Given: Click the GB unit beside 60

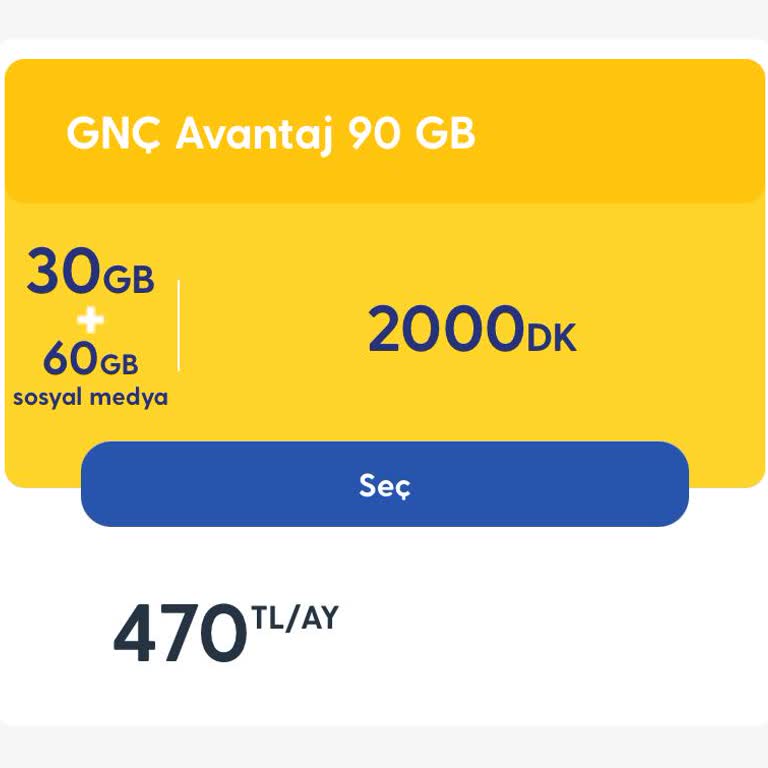Looking at the screenshot, I should pos(118,363).
